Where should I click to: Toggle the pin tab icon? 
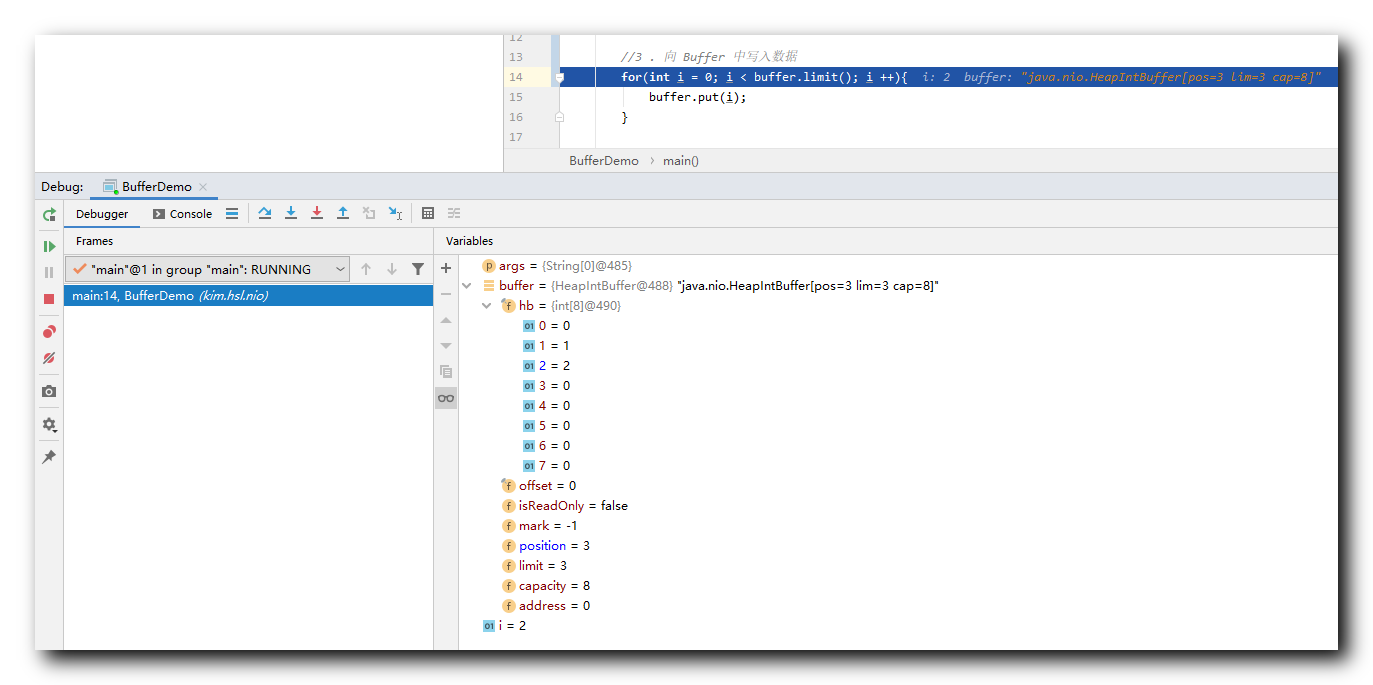tap(49, 457)
